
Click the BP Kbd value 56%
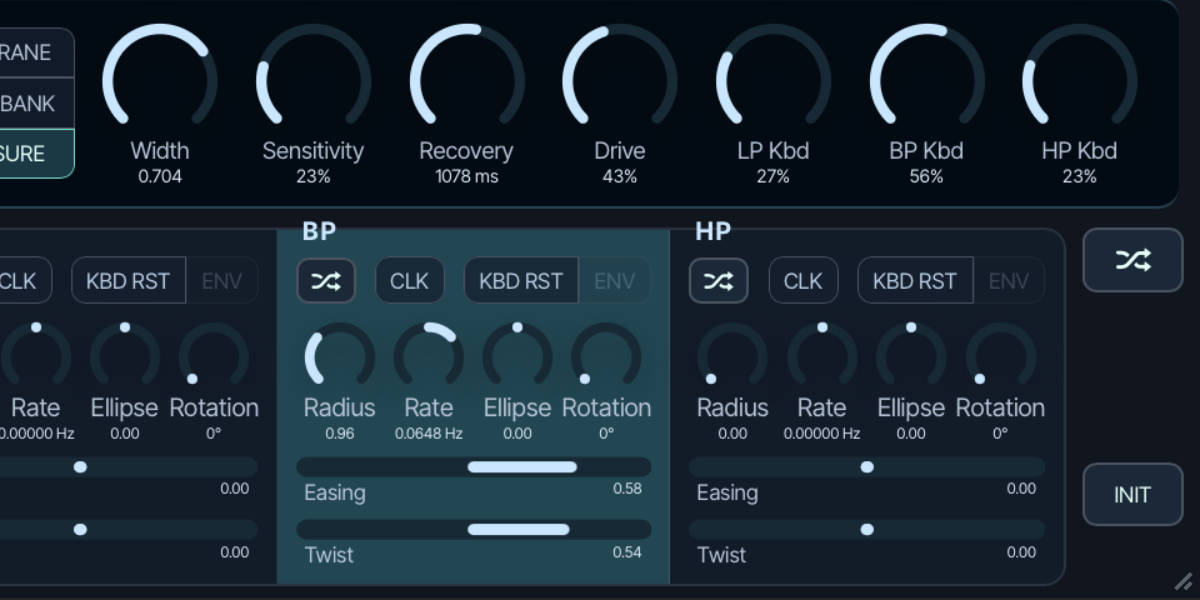(926, 177)
